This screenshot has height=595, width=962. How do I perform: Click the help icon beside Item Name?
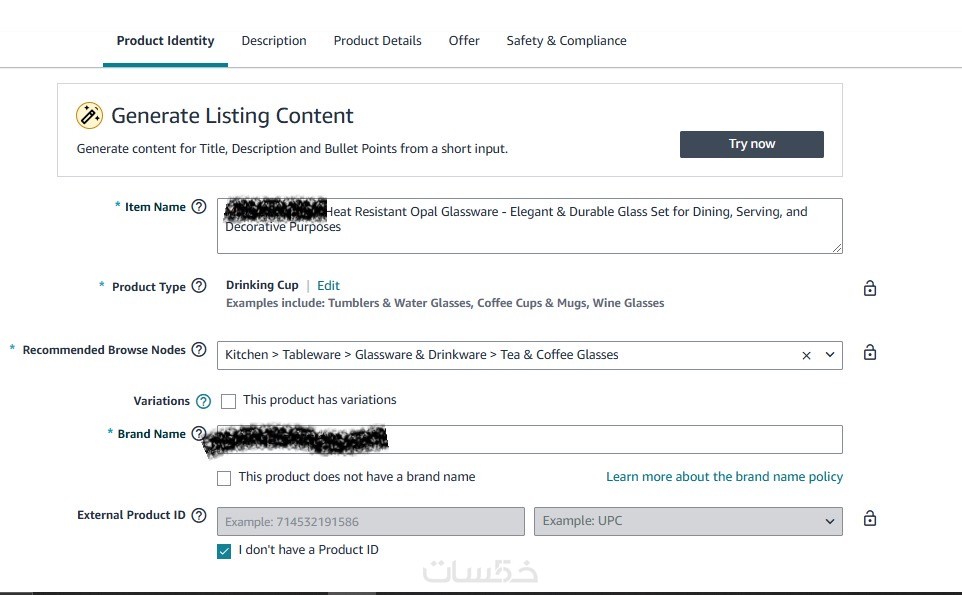click(x=199, y=207)
